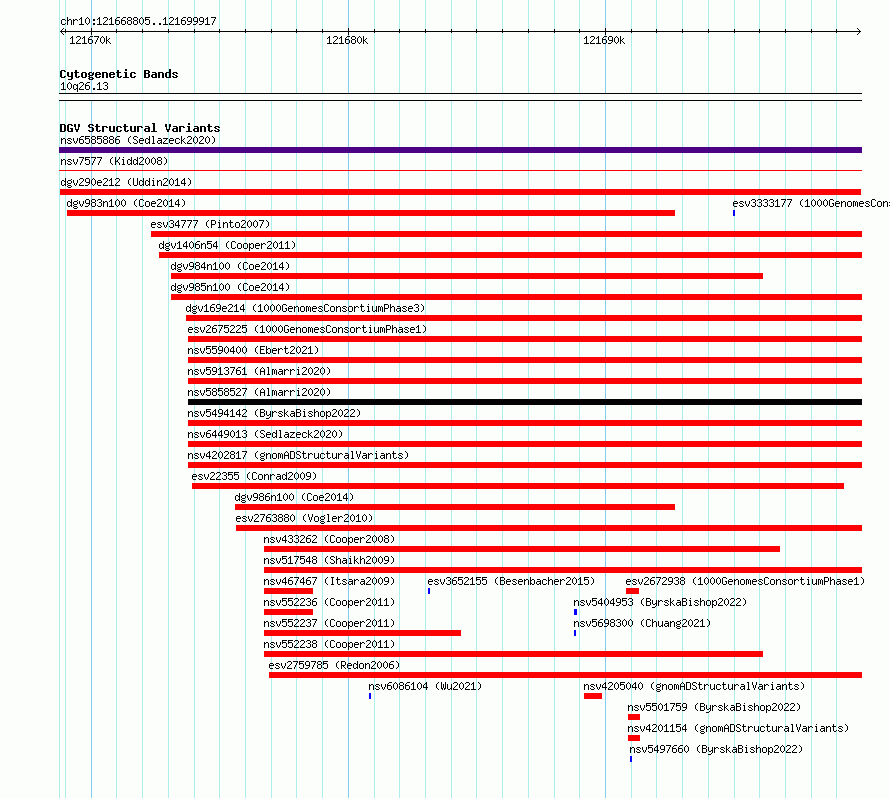Click the red nsv467467 bar
This screenshot has width=890, height=798.
[x=288, y=591]
